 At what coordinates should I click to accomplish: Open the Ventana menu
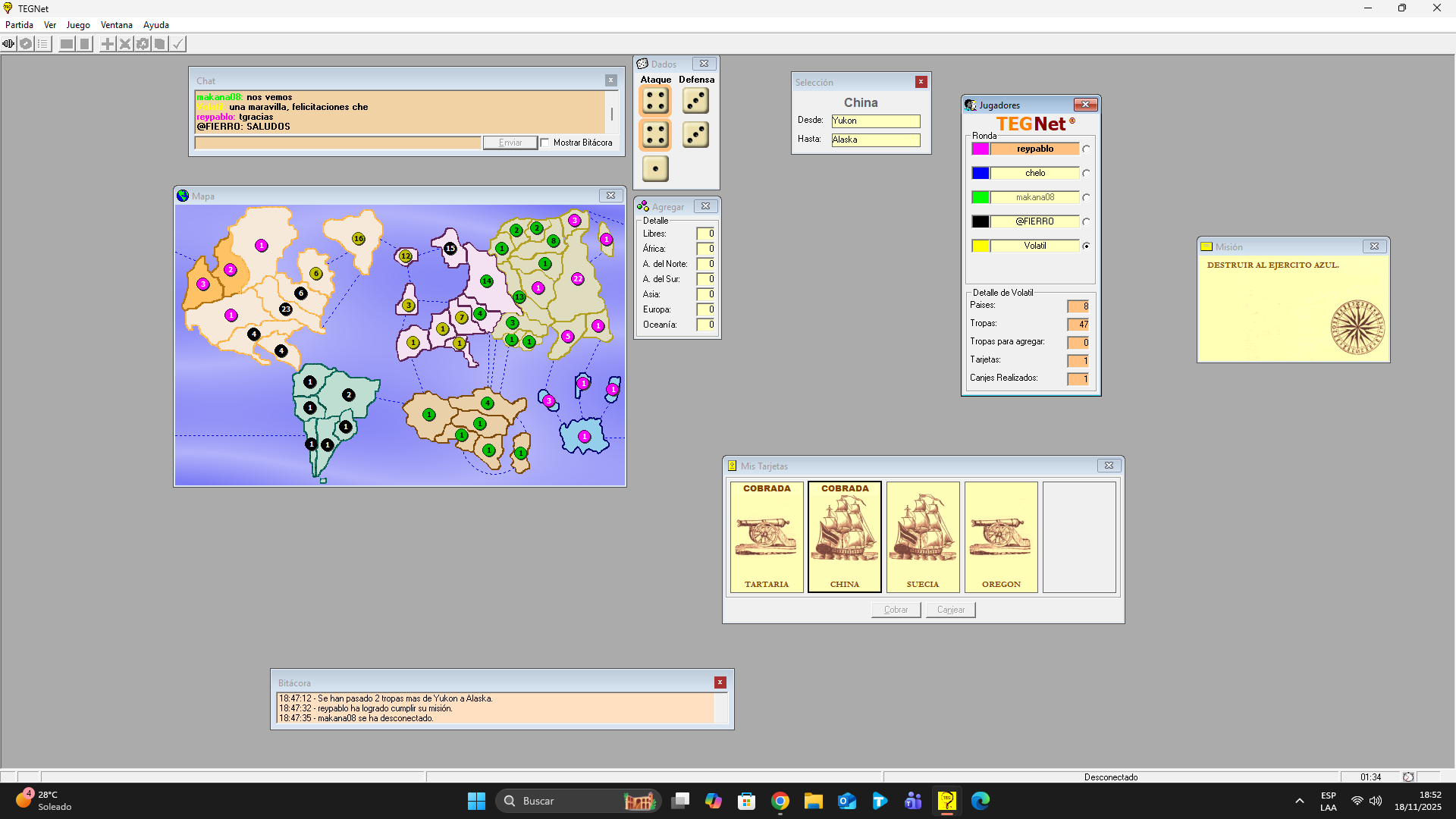pos(116,25)
